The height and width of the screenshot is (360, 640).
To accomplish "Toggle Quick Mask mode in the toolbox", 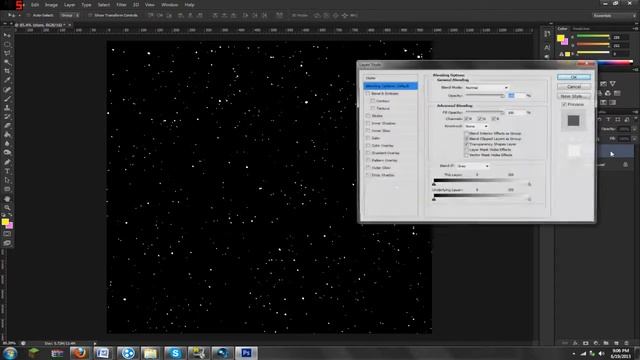I will (7, 234).
